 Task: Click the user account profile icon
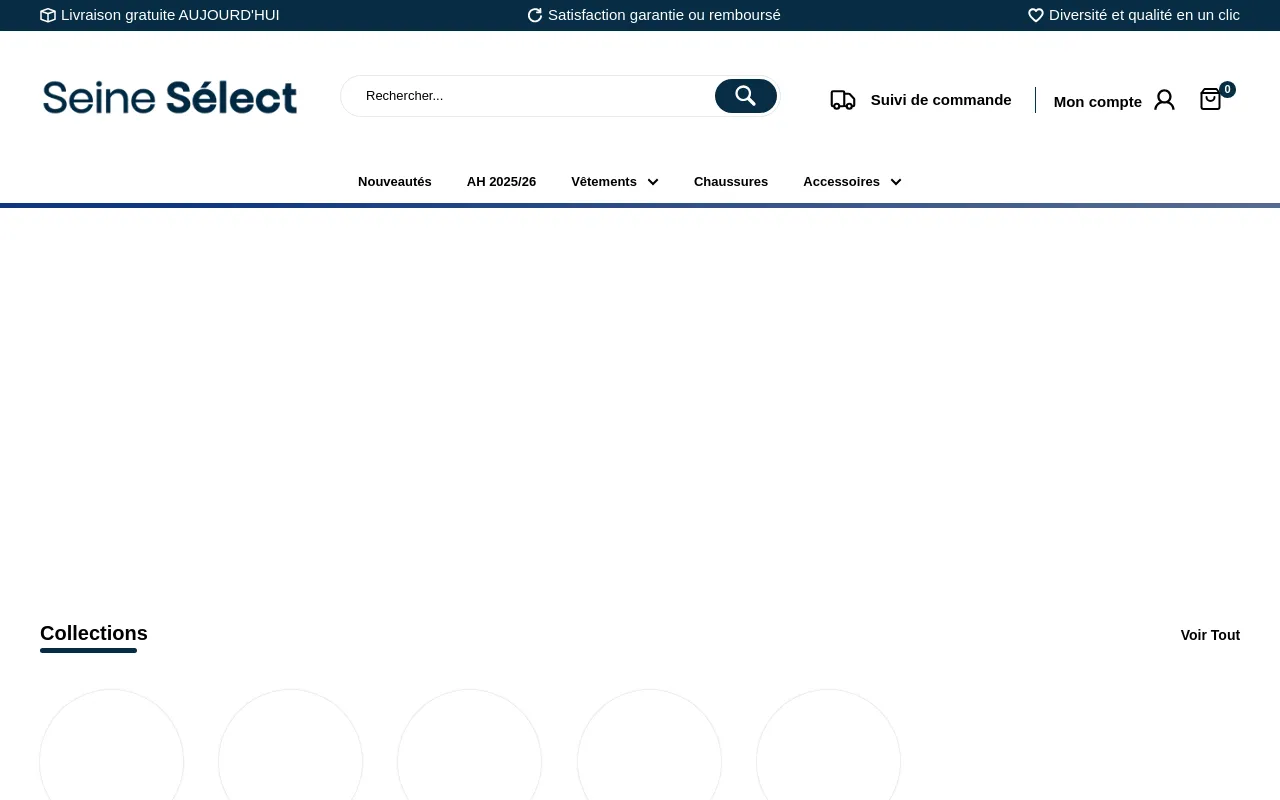tap(1164, 100)
